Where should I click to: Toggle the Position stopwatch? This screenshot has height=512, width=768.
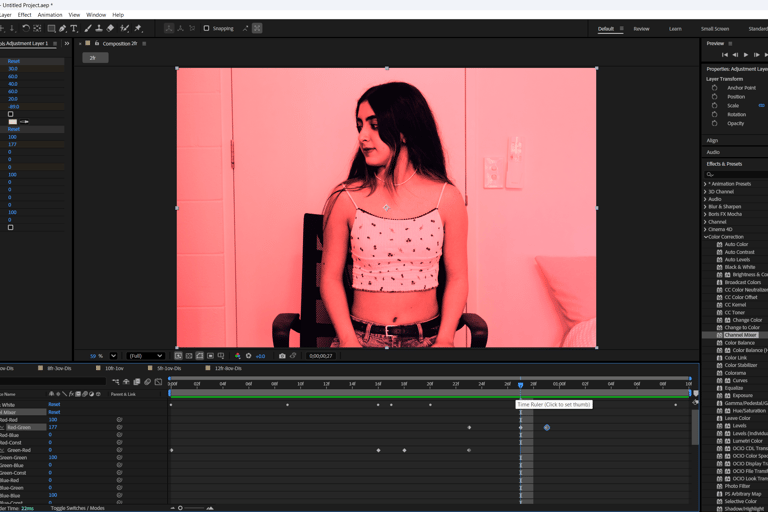715,97
